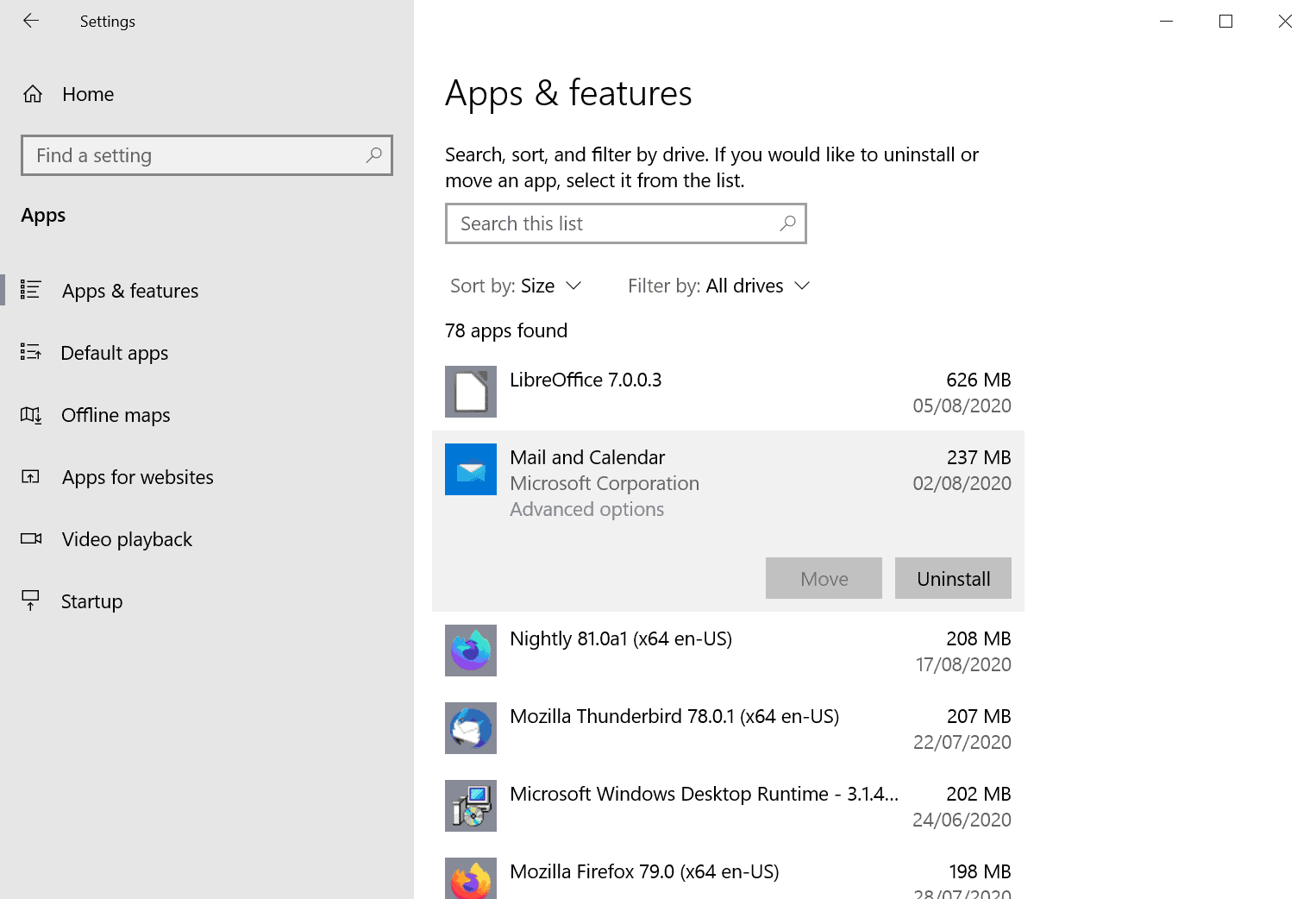
Task: Click the Apps & features list icon
Action: click(31, 290)
